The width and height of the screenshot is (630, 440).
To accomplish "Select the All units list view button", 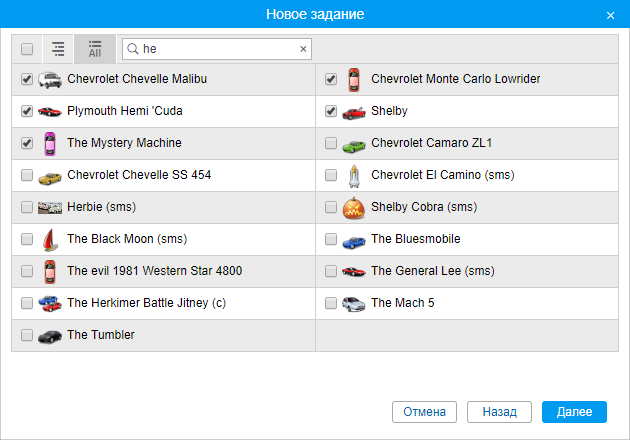I will (95, 49).
